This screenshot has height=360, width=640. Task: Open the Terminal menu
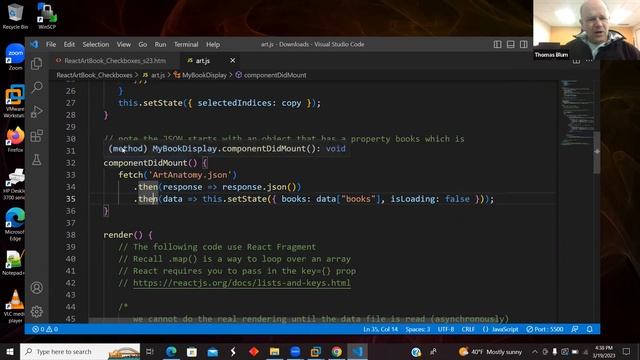186,44
